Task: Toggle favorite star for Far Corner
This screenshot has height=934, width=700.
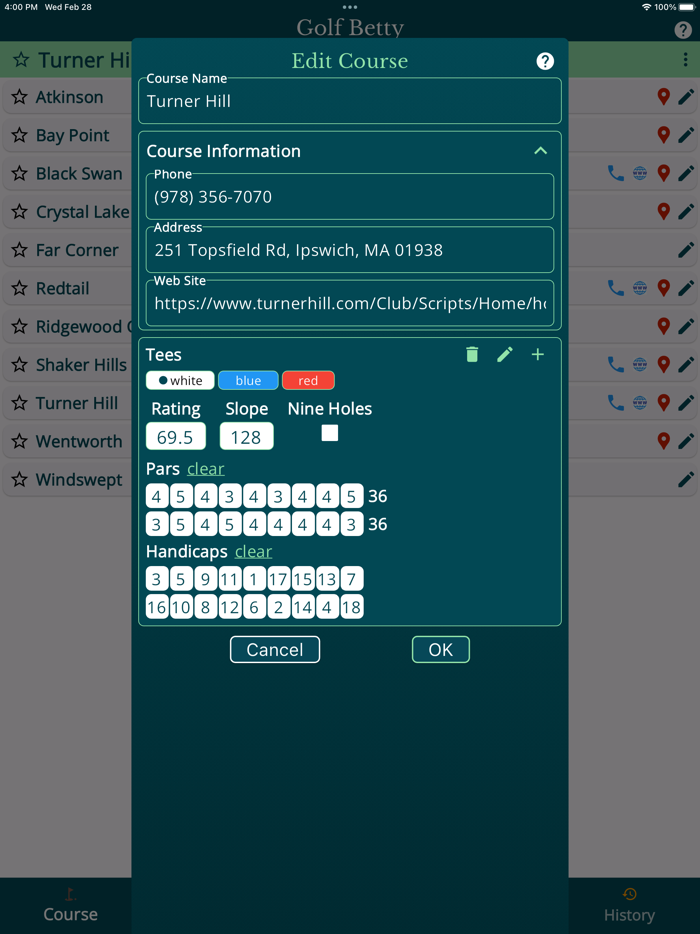Action: 20,250
